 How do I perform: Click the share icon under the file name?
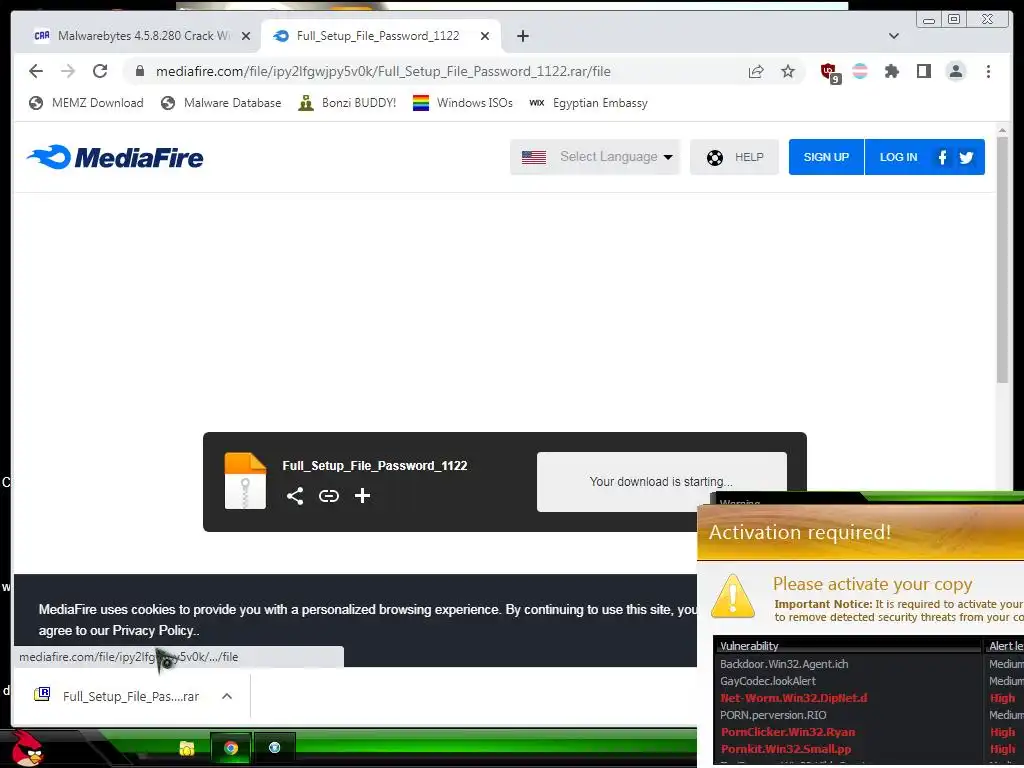tap(295, 496)
